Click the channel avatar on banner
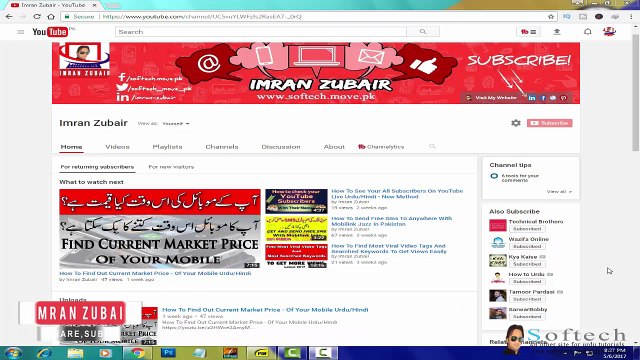Screen dimensions: 640x360 (84, 60)
